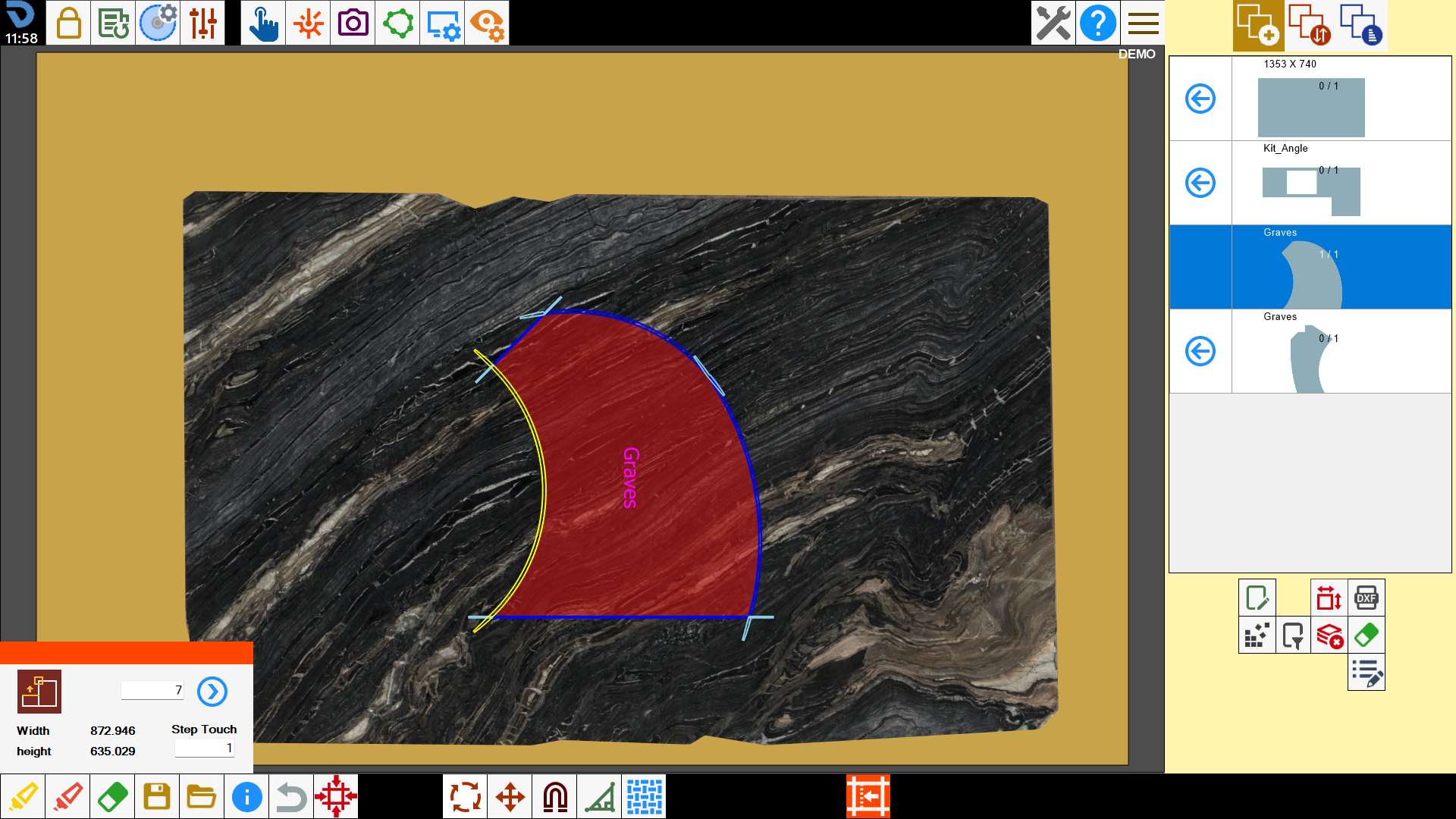Toggle the magnet snap tool

point(554,796)
